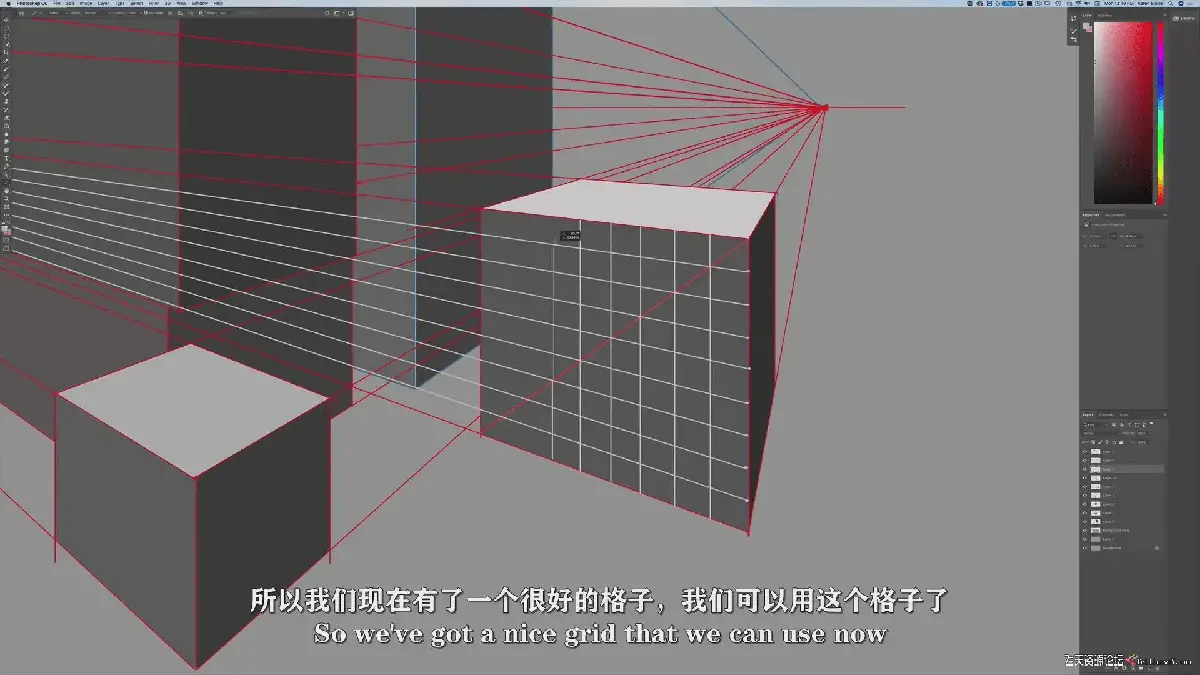This screenshot has width=1200, height=675.
Task: Click the Home icon in options bar
Action: [x=21, y=12]
